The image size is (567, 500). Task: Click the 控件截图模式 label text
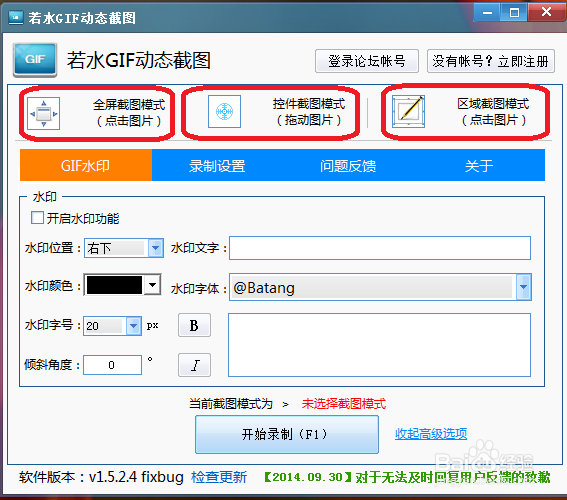(309, 104)
